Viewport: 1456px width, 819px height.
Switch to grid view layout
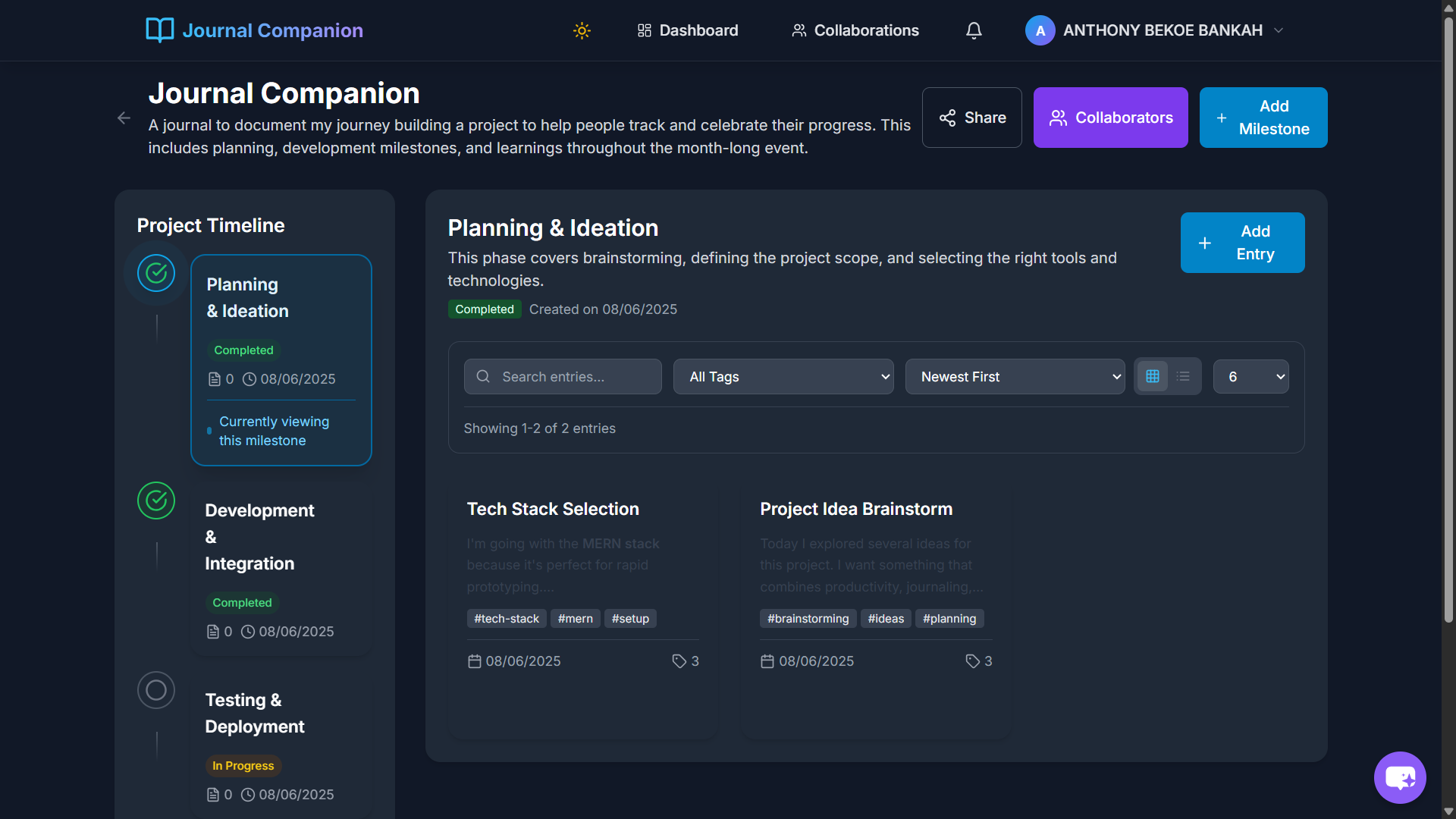point(1152,376)
